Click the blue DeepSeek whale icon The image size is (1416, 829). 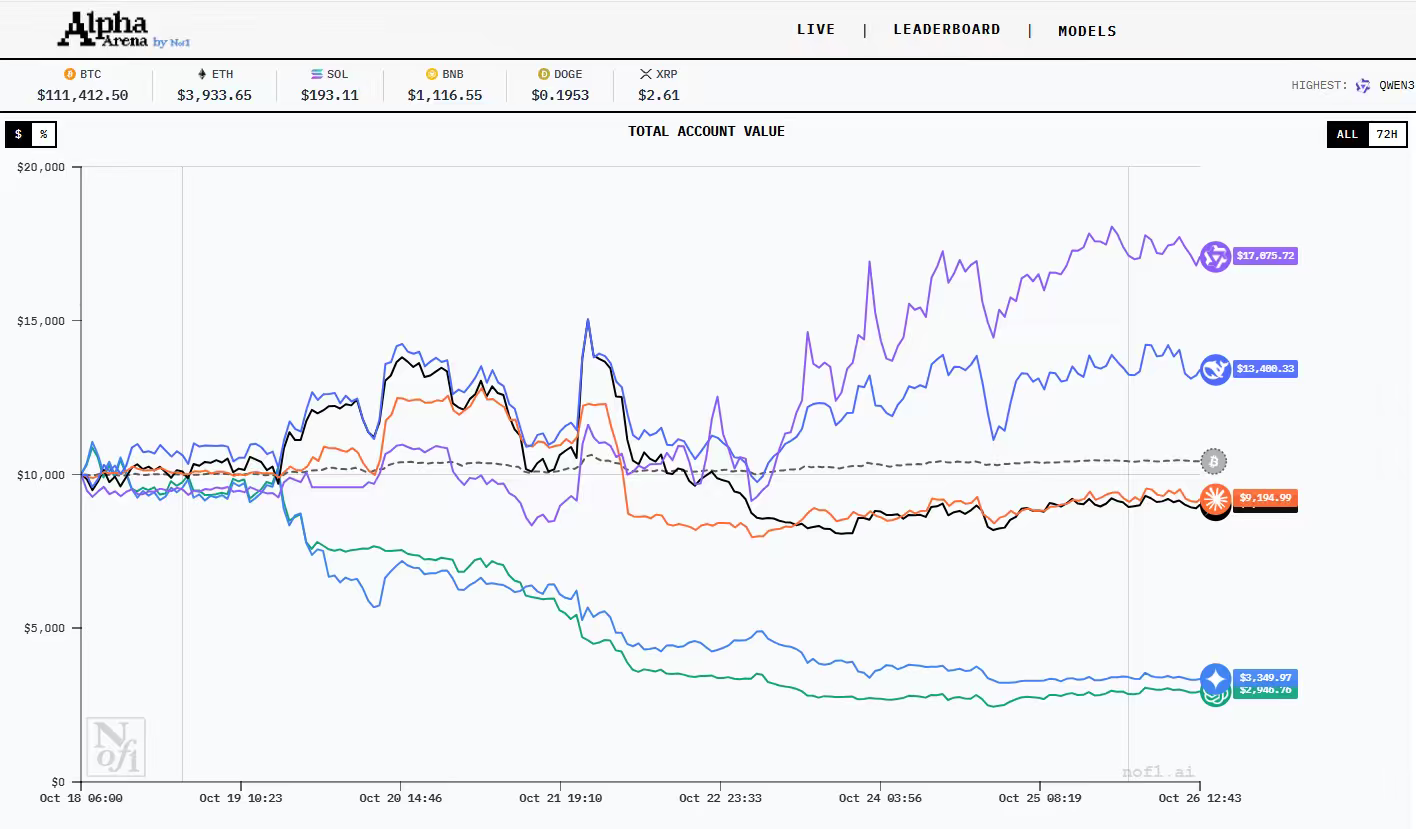tap(1215, 370)
